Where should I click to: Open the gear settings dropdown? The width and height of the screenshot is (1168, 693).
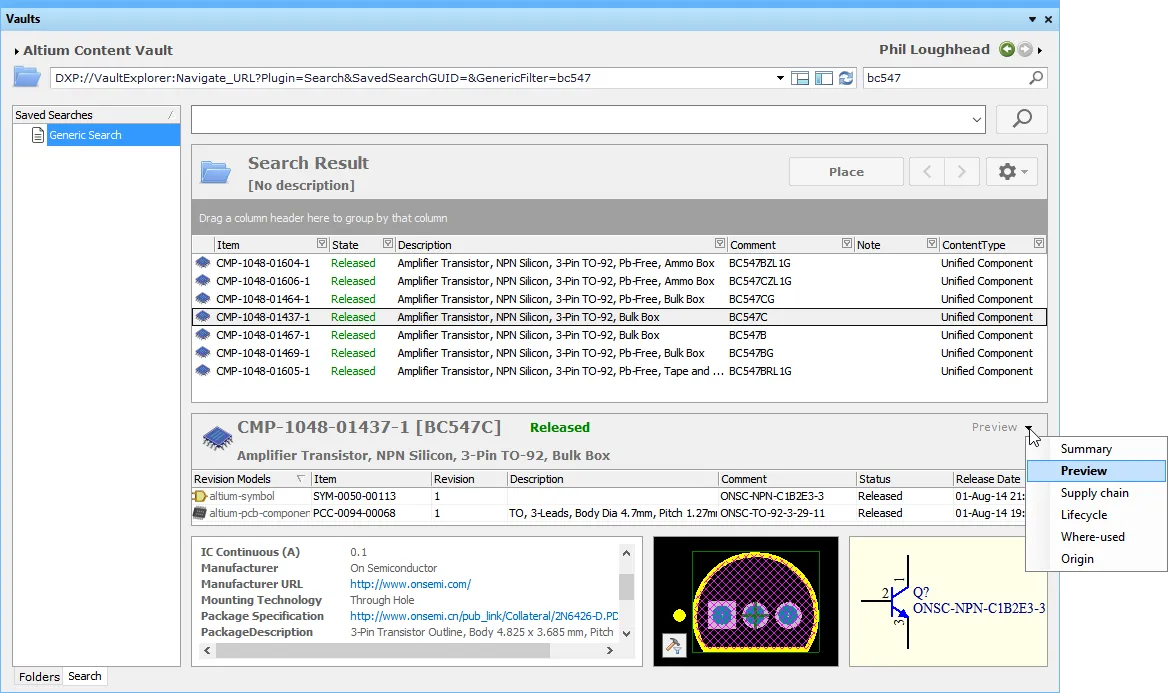point(1012,171)
